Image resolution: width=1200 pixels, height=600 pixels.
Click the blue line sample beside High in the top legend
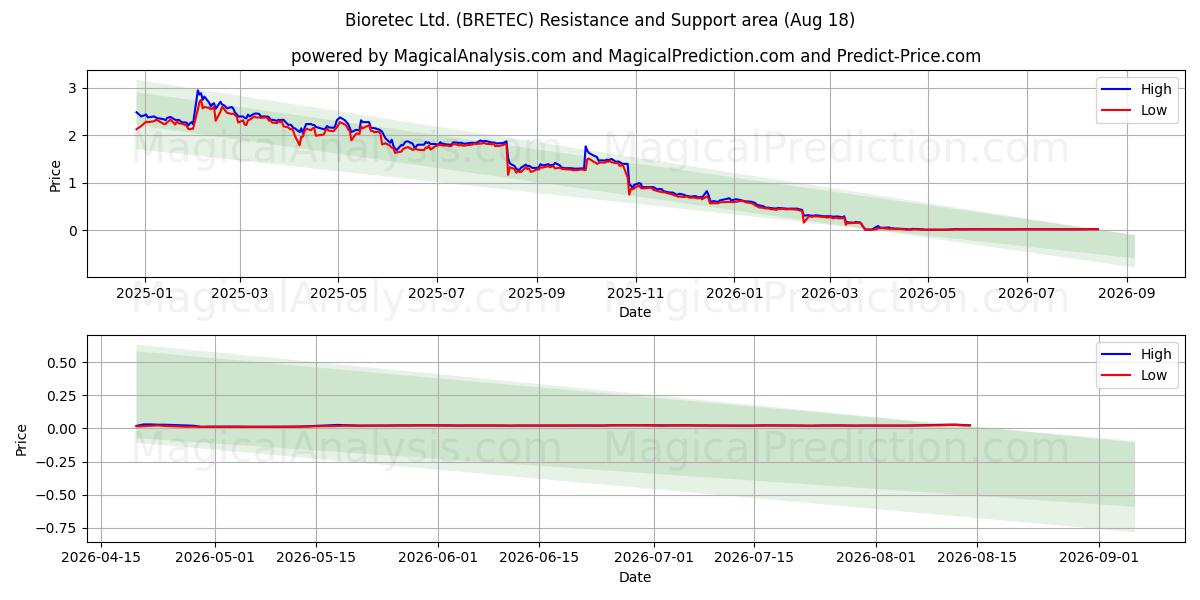[x=1117, y=90]
